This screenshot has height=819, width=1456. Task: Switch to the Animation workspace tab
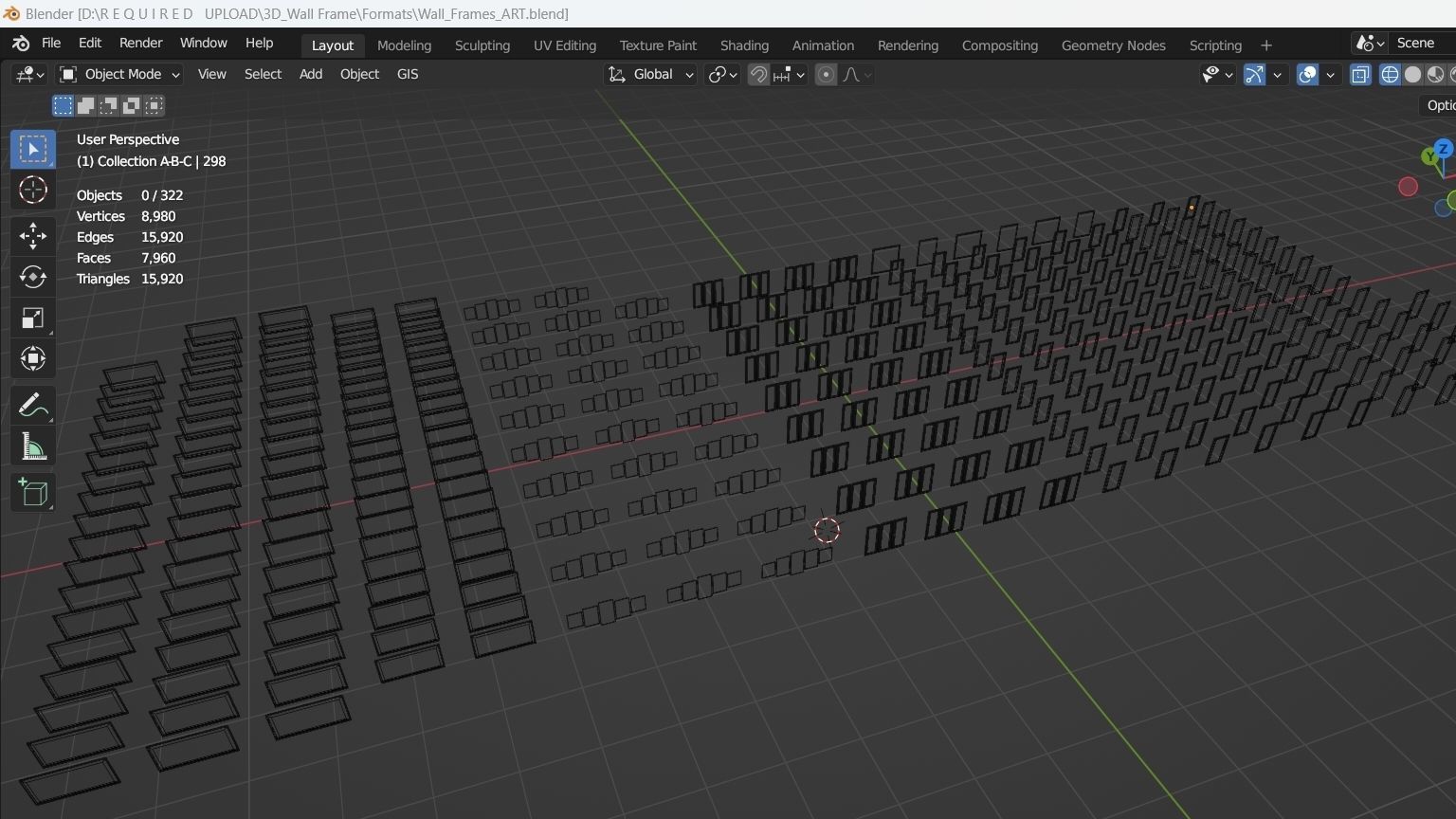pos(823,45)
